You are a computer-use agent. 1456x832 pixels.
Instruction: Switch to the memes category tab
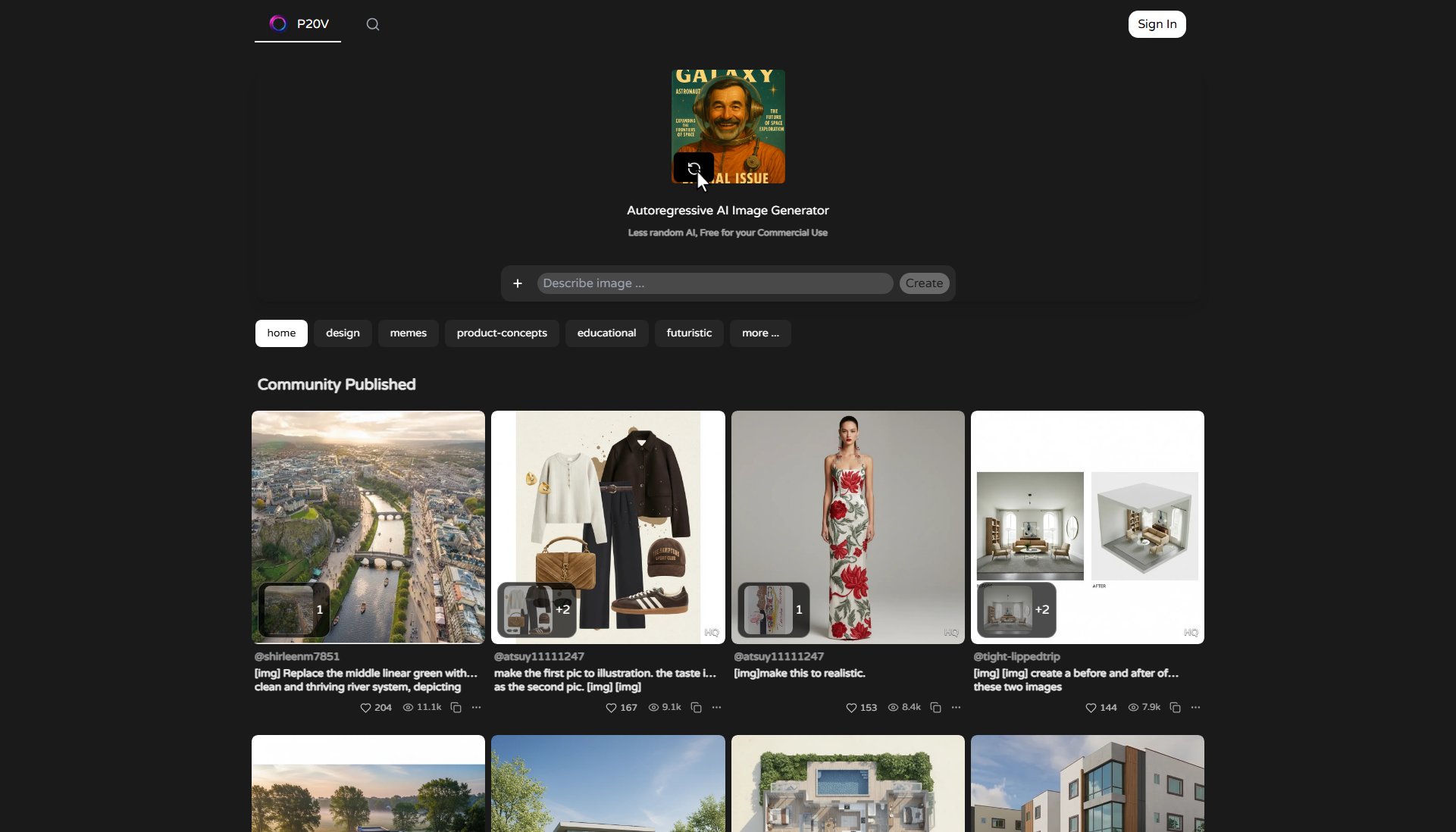coord(408,333)
